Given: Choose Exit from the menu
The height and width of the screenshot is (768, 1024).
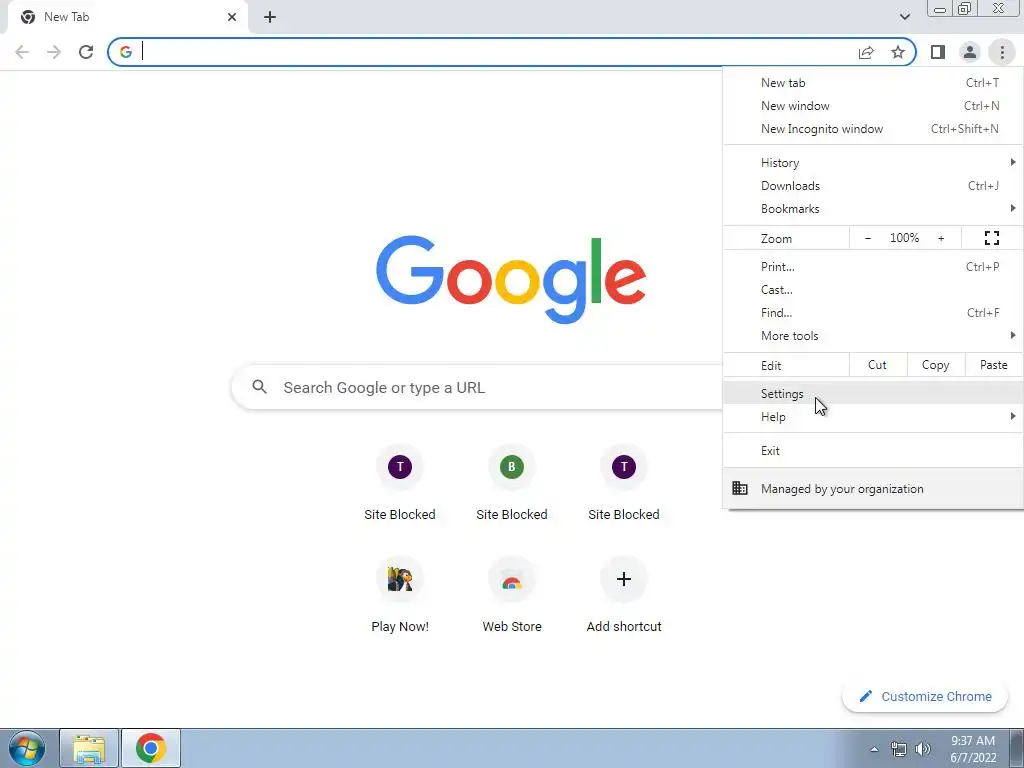Looking at the screenshot, I should click(872, 451).
